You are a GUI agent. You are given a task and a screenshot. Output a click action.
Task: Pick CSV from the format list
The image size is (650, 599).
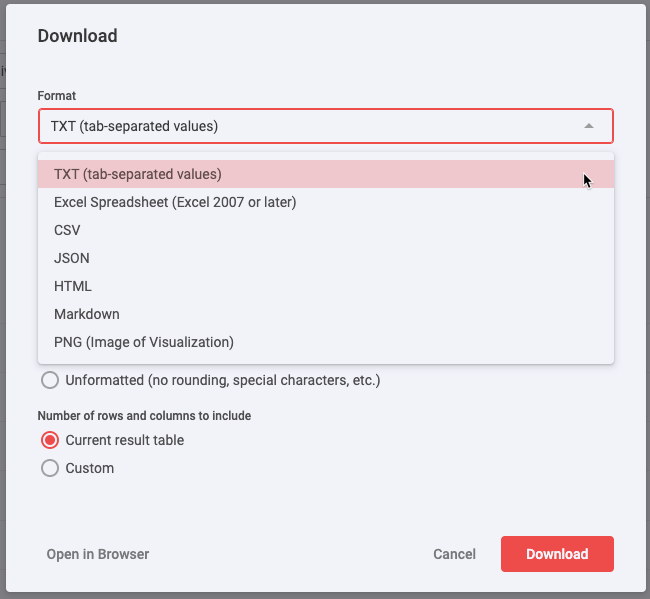[x=326, y=230]
